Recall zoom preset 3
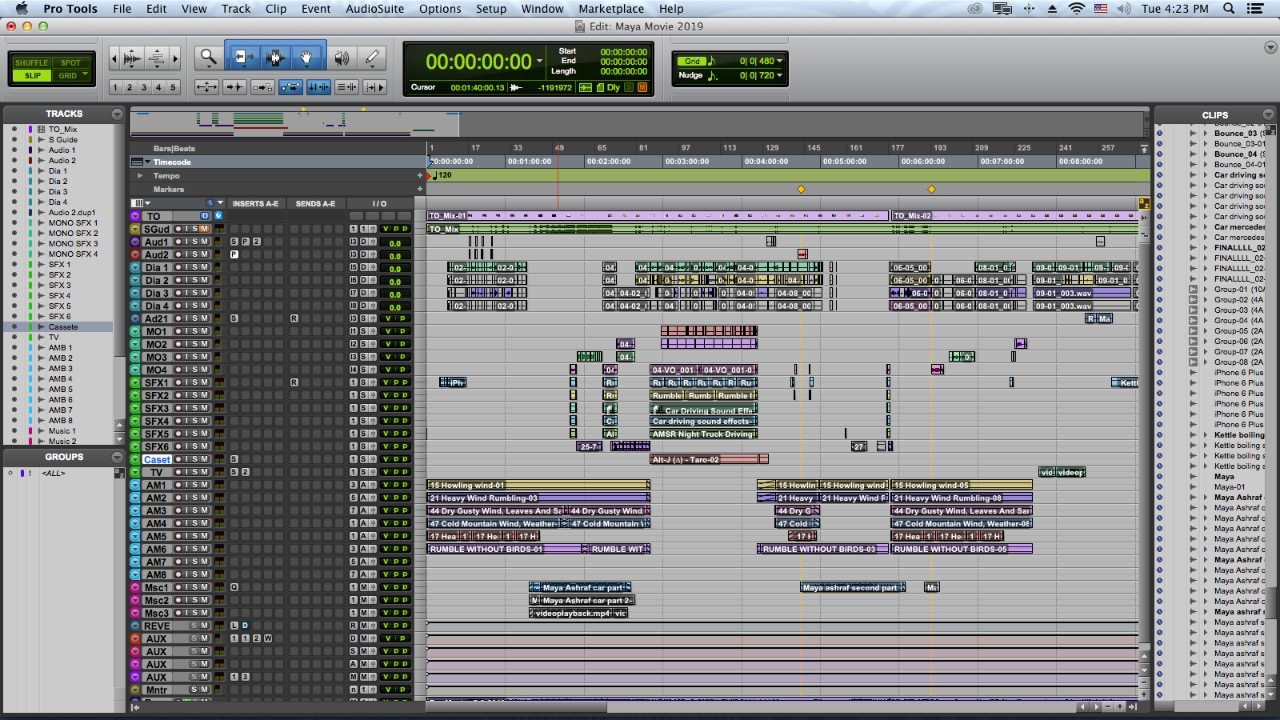Screen dimensions: 1280x720 pyautogui.click(x=144, y=87)
